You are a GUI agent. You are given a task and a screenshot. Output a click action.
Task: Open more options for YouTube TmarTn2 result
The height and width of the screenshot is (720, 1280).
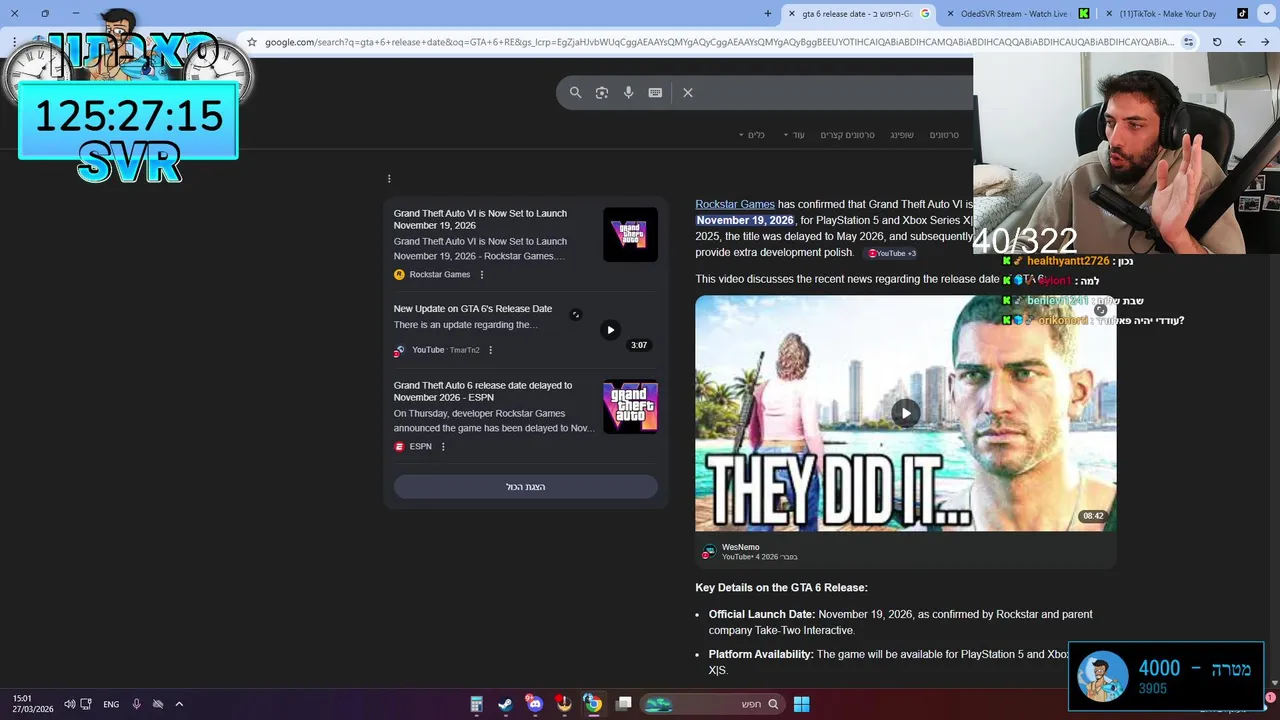[490, 350]
